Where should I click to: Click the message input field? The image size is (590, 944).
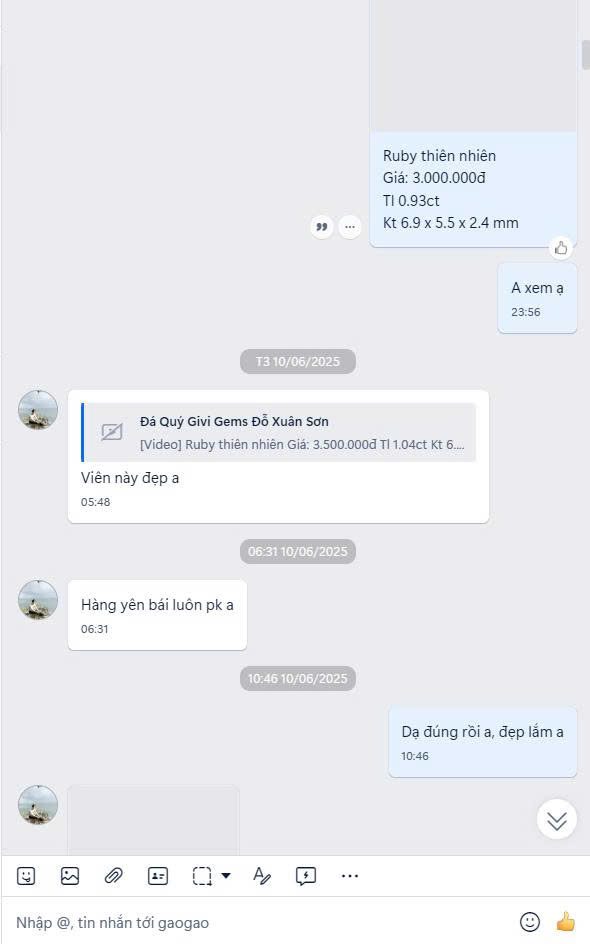click(x=259, y=922)
